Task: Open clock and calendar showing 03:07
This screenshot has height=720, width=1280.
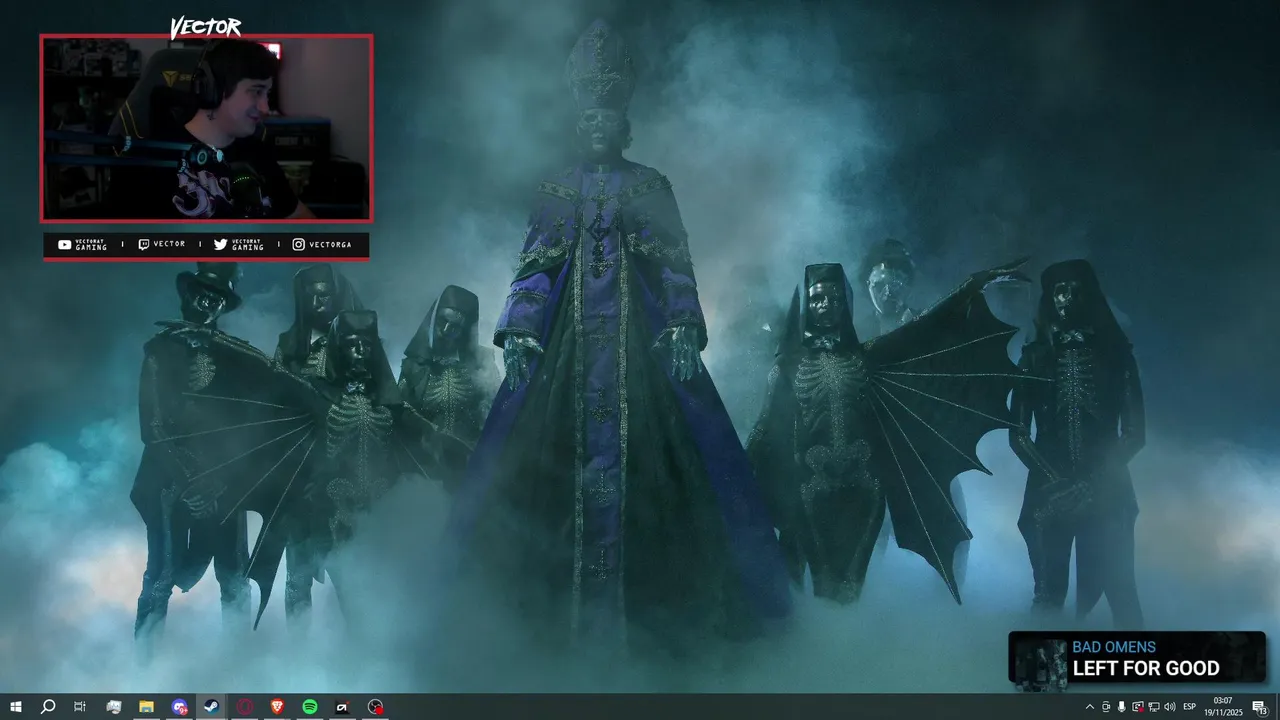Action: click(1223, 707)
